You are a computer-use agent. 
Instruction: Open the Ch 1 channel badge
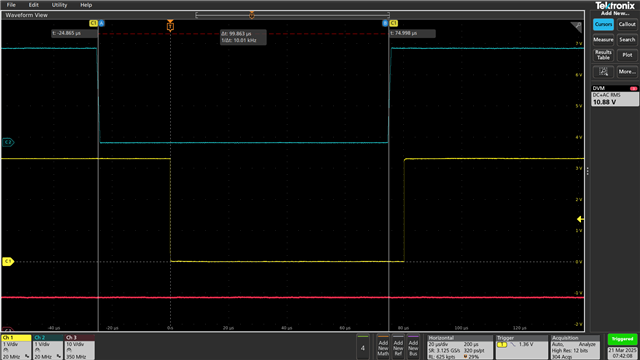(16, 347)
